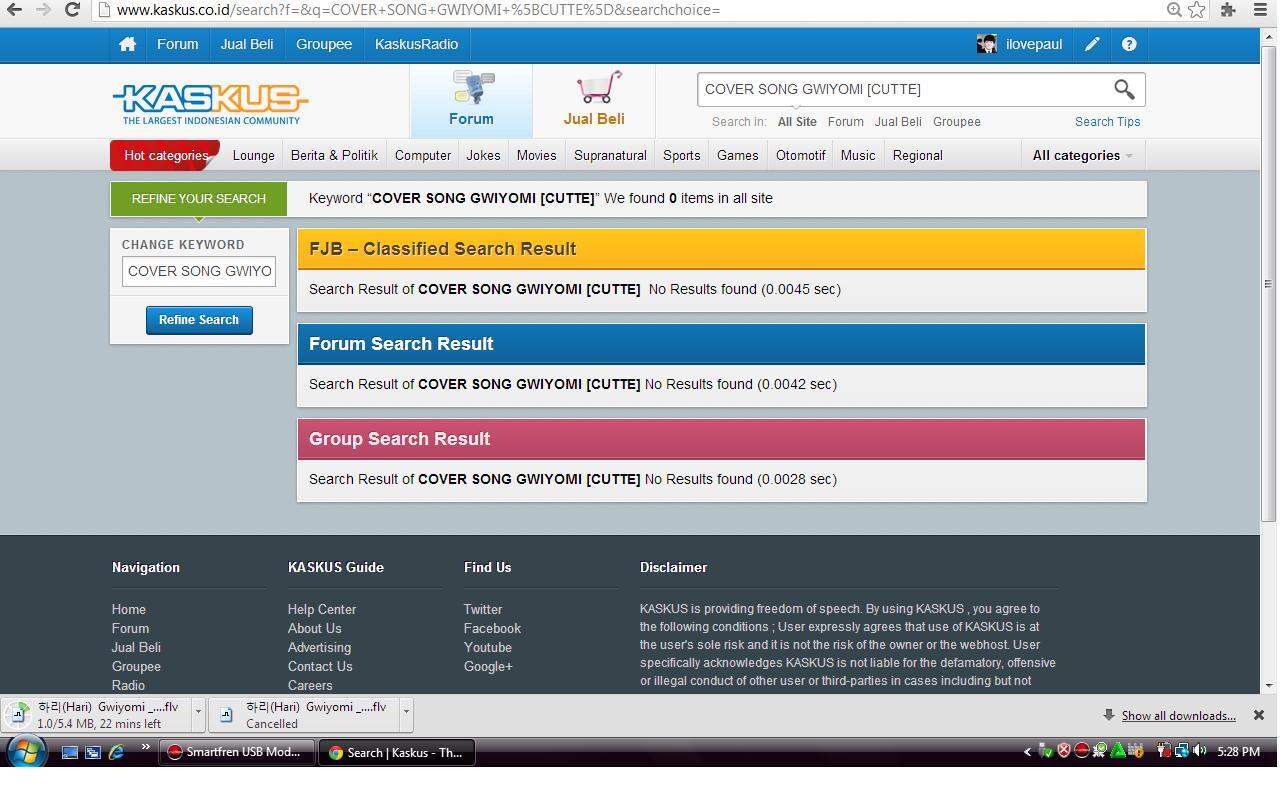
Task: Show hidden tray icons arrow
Action: [x=1027, y=752]
